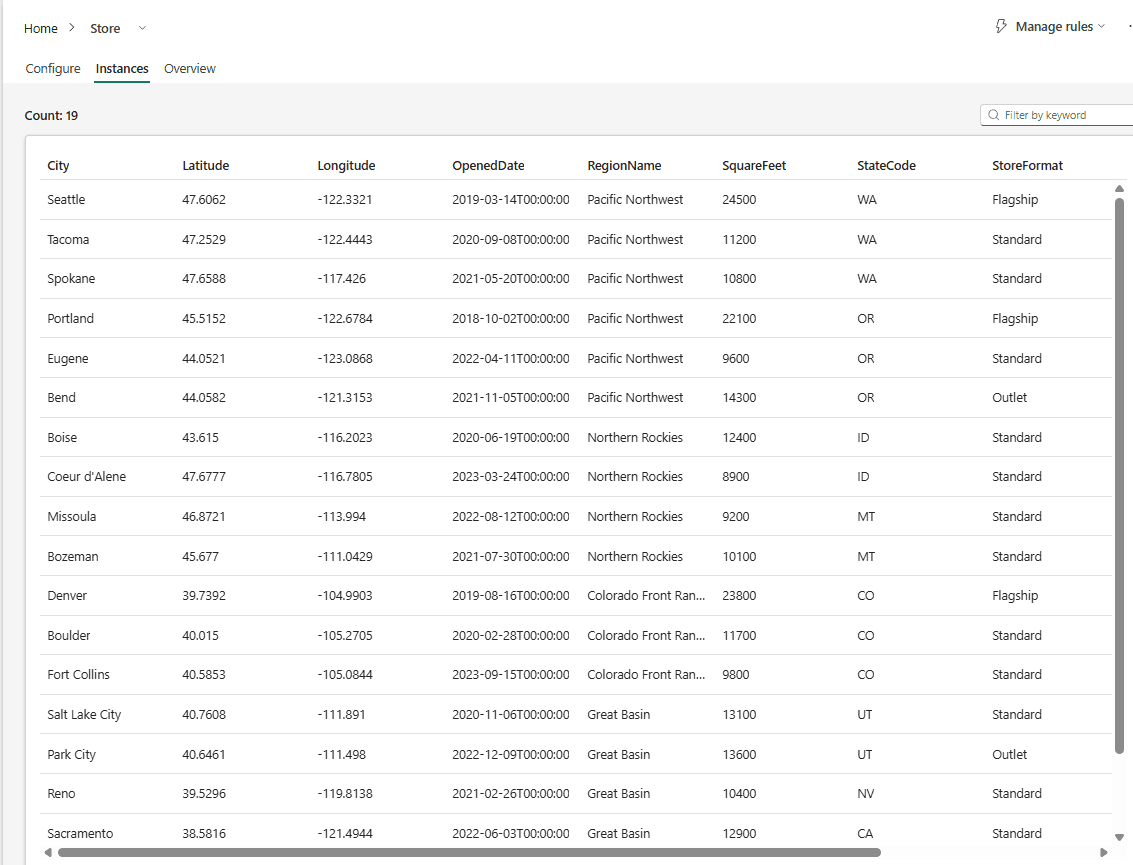The height and width of the screenshot is (865, 1133).
Task: Select the Instances tab
Action: coord(122,69)
